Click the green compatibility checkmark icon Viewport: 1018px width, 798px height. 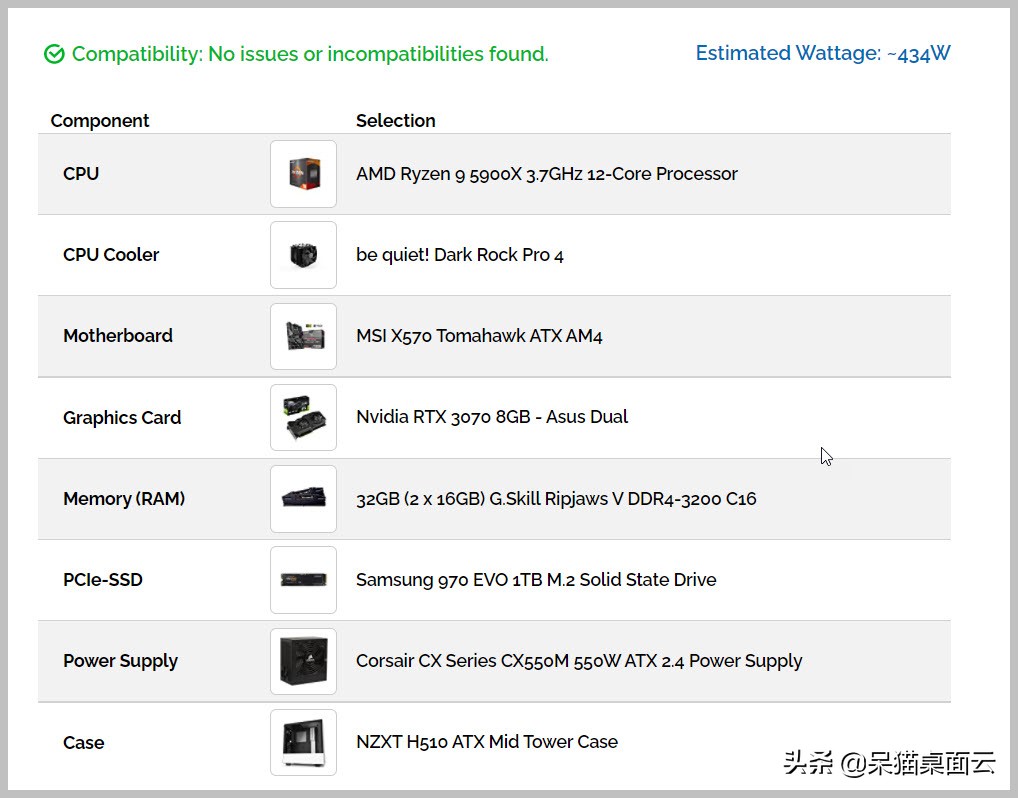pyautogui.click(x=54, y=54)
